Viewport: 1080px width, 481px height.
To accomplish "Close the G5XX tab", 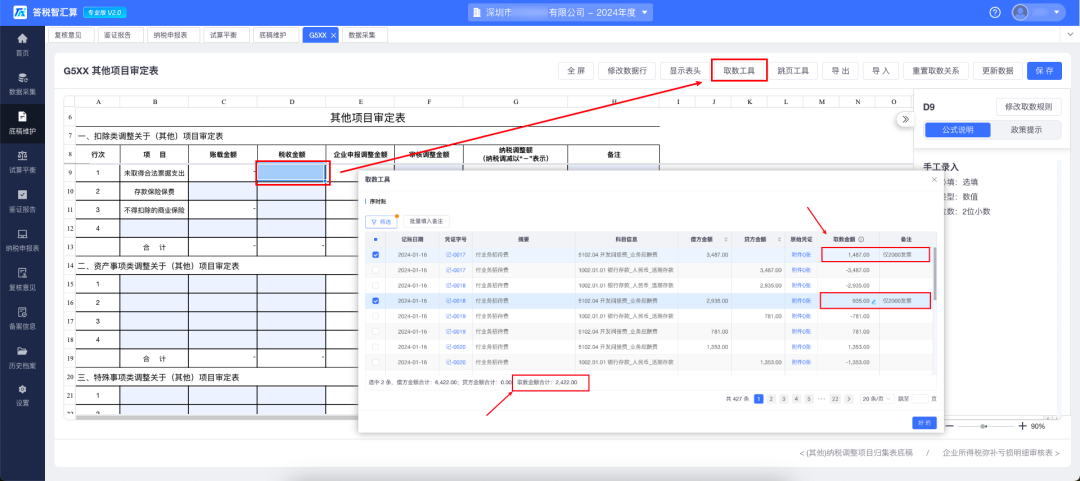I will 333,35.
